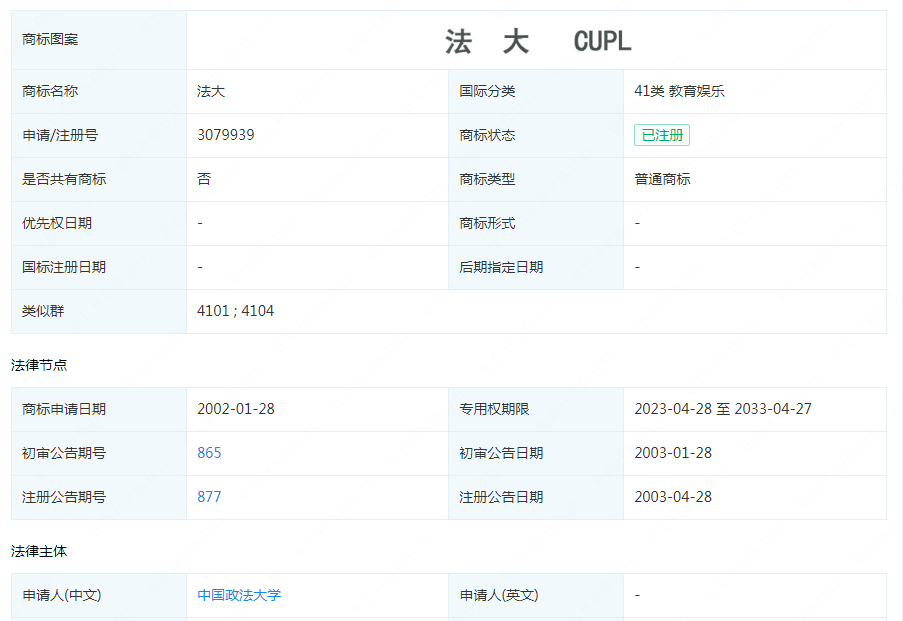This screenshot has width=903, height=621.
Task: Click the 初审公告日期 label
Action: (501, 453)
